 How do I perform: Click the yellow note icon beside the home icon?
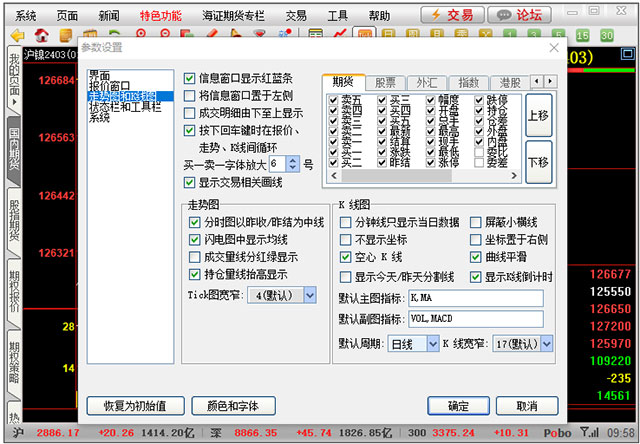click(x=66, y=36)
